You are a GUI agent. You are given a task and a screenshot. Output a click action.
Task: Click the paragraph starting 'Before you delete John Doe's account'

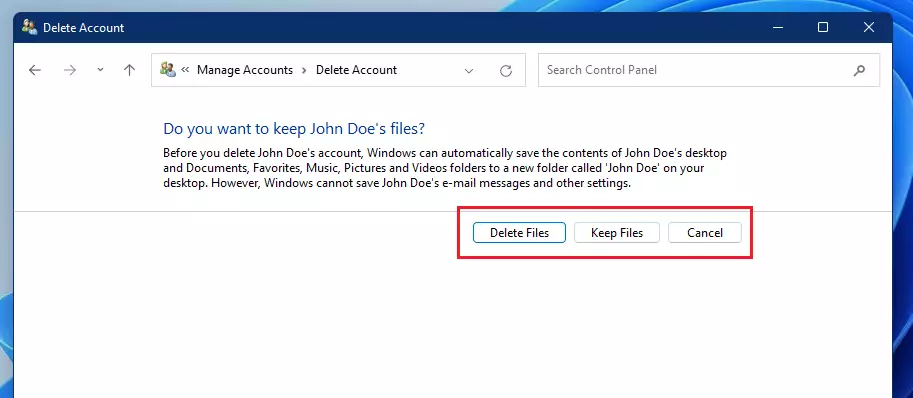pyautogui.click(x=445, y=168)
